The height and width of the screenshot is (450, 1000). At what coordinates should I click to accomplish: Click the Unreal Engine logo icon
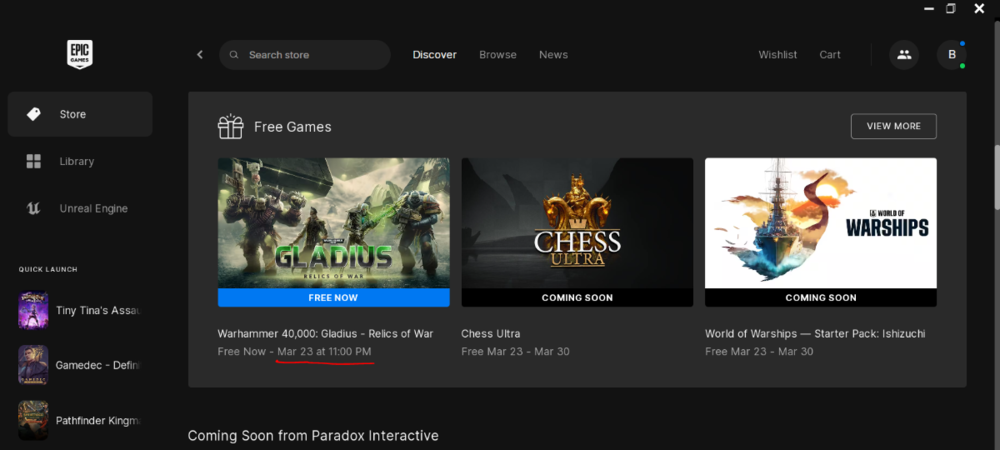[x=33, y=208]
